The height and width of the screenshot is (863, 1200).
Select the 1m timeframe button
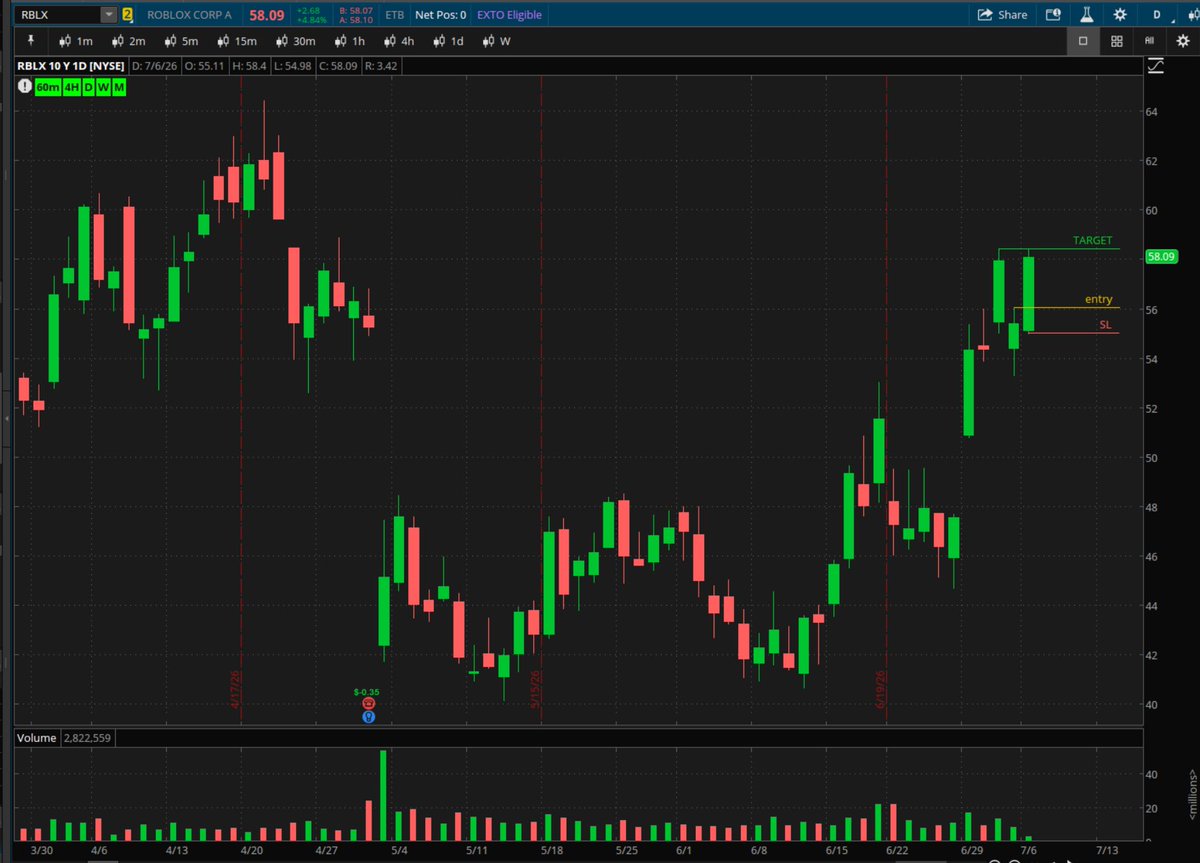point(76,41)
